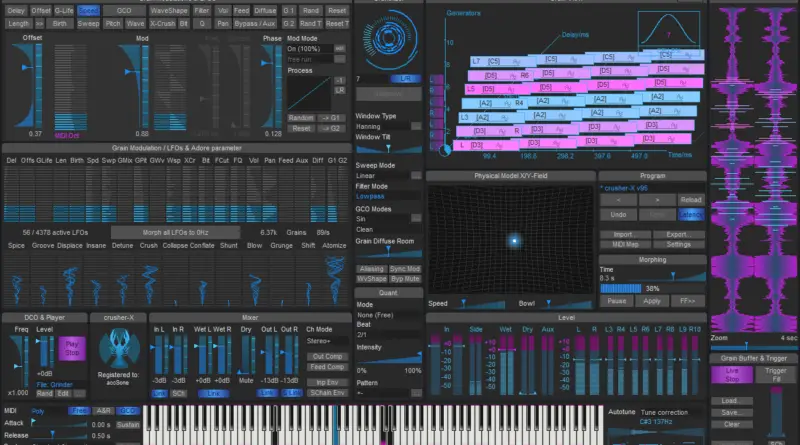Toggle Link under In L and In R
The height and width of the screenshot is (445, 800).
click(x=159, y=393)
